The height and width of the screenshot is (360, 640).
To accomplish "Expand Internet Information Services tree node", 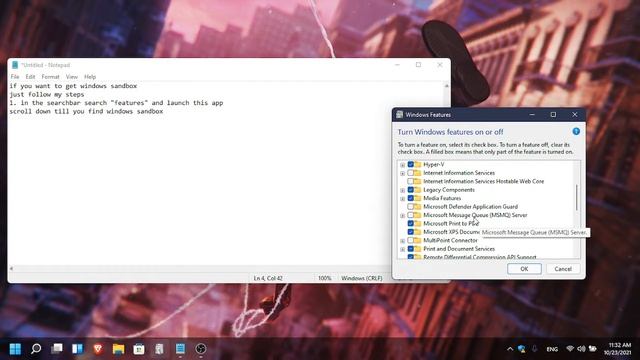I will (x=402, y=173).
